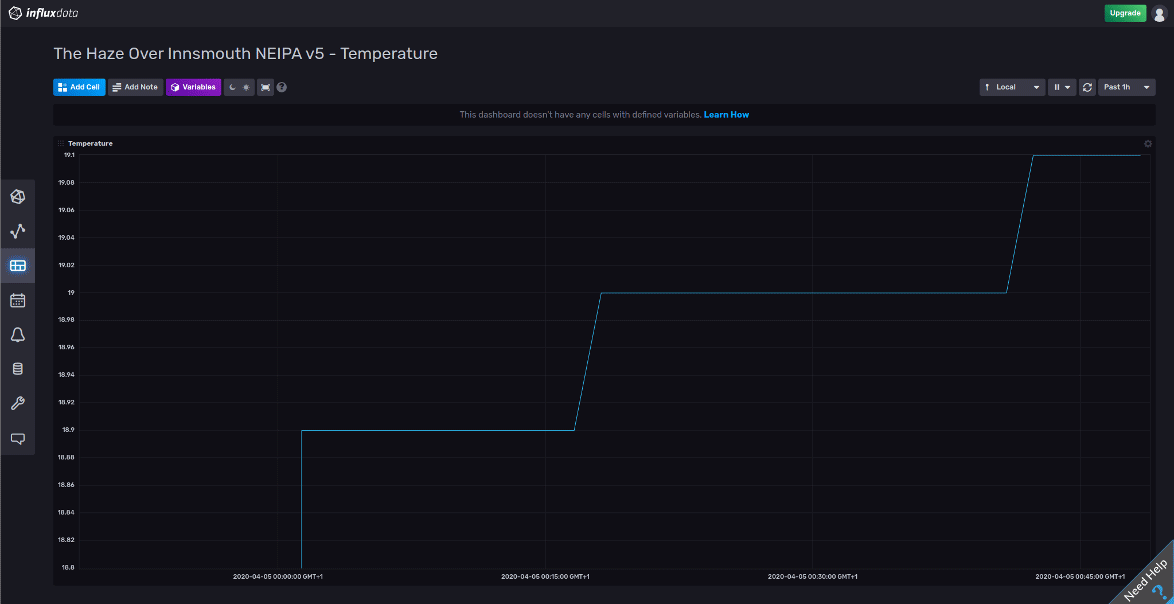Open the feedback chat icon
1174x604 pixels.
(x=17, y=438)
